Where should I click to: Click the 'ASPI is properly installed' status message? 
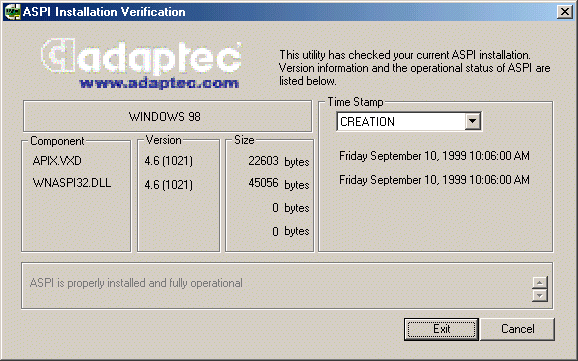136,283
